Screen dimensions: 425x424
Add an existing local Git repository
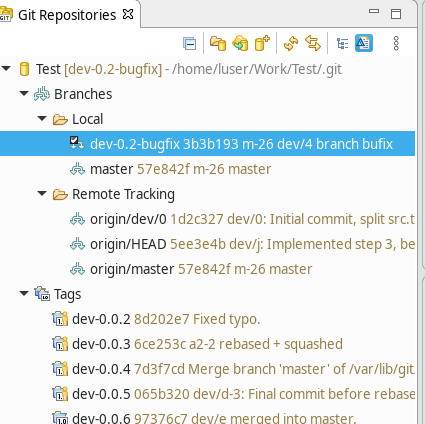(218, 44)
